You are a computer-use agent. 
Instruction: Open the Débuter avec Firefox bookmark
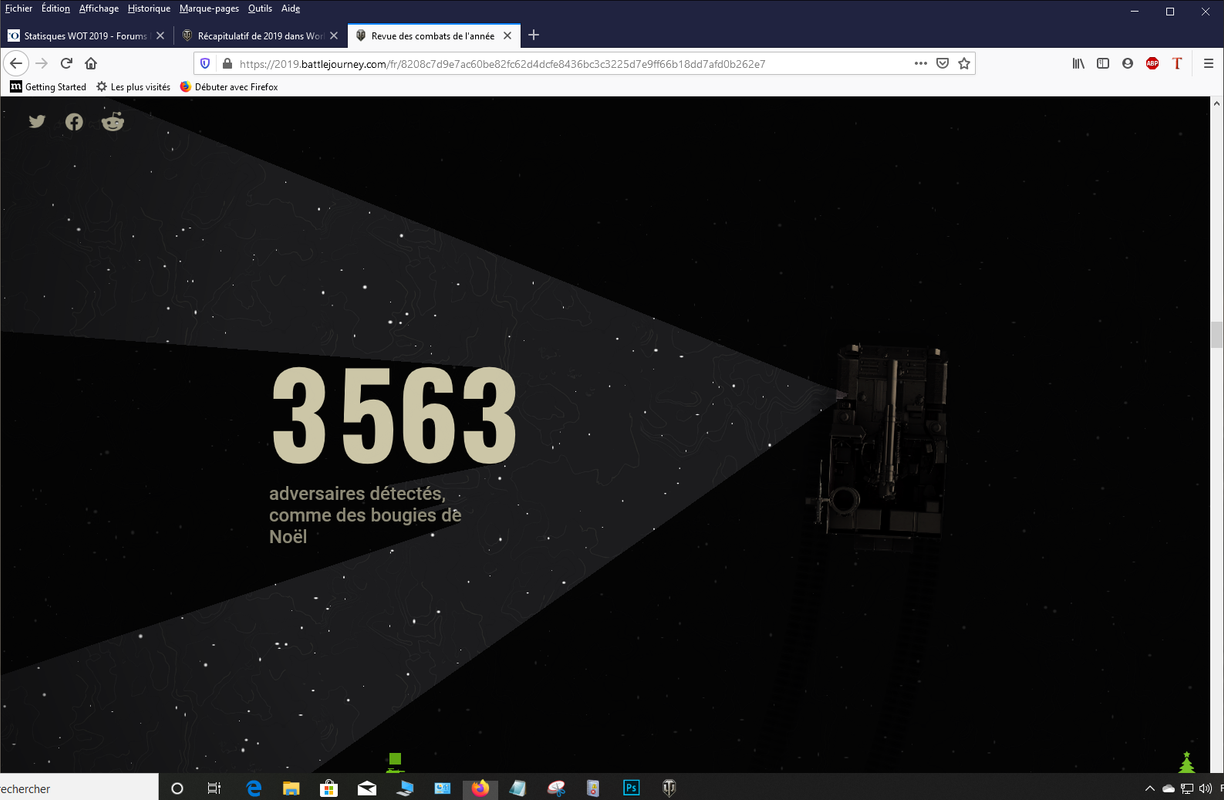click(x=229, y=87)
